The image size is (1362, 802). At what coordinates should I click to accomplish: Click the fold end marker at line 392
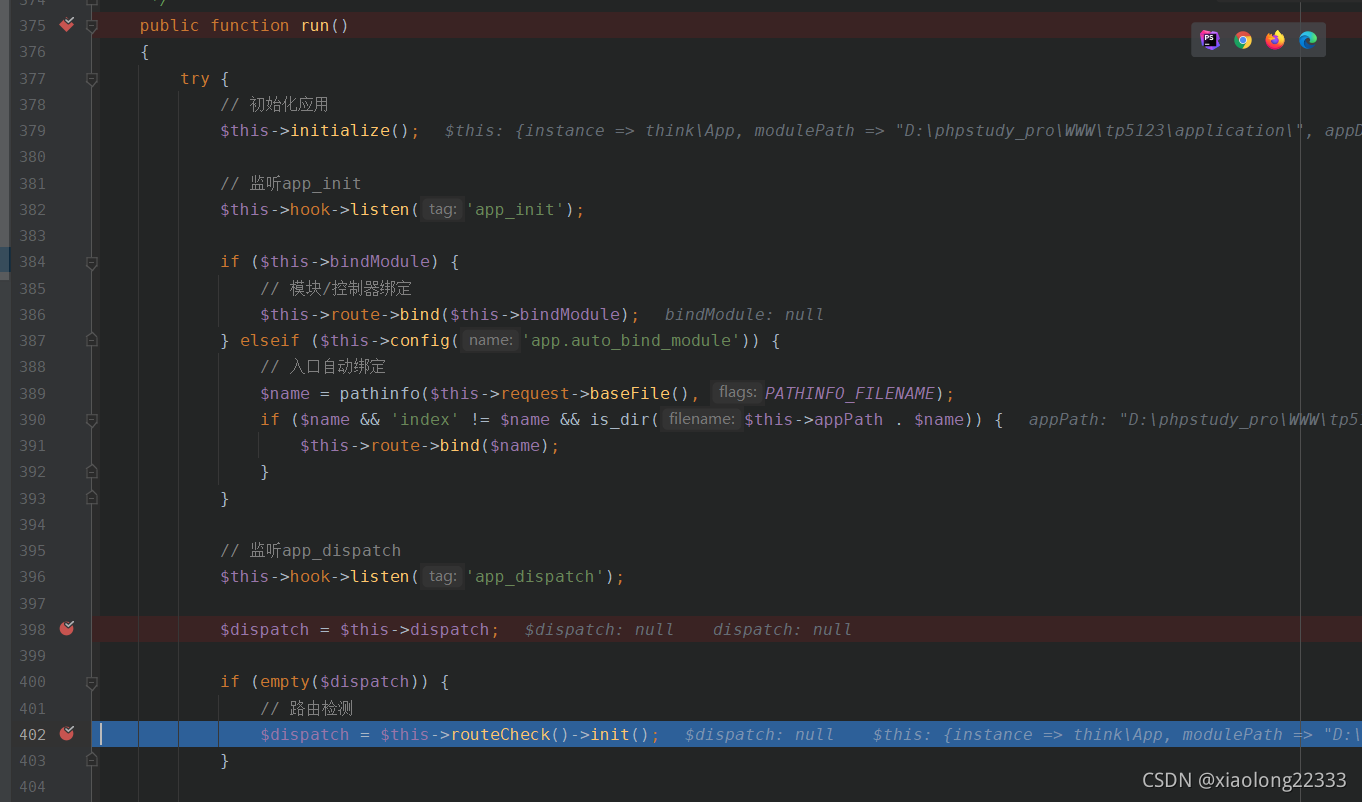[x=92, y=471]
